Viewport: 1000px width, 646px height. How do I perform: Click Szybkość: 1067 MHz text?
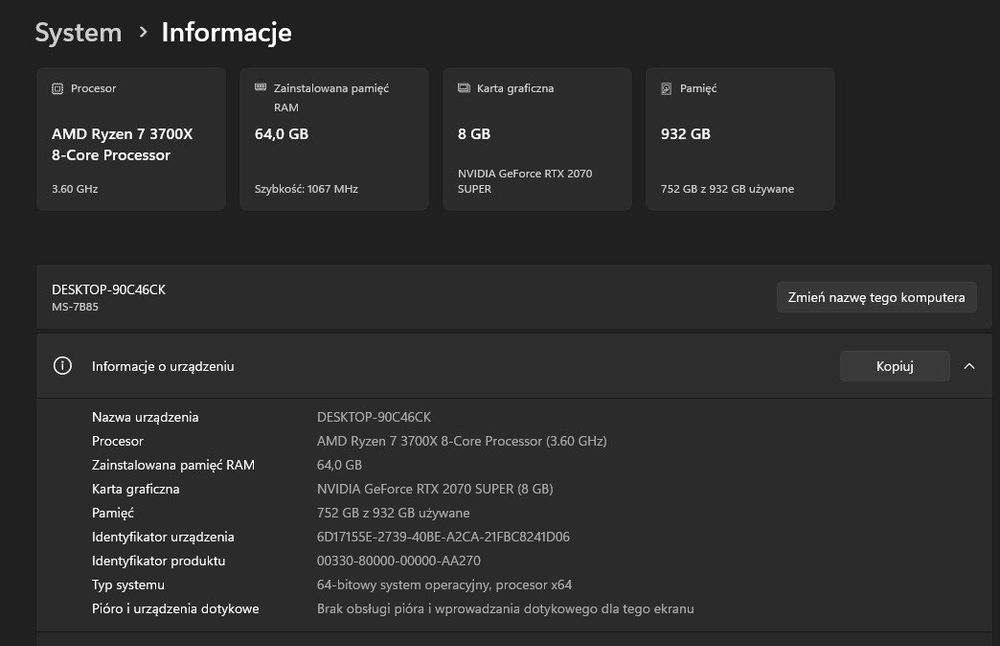306,189
